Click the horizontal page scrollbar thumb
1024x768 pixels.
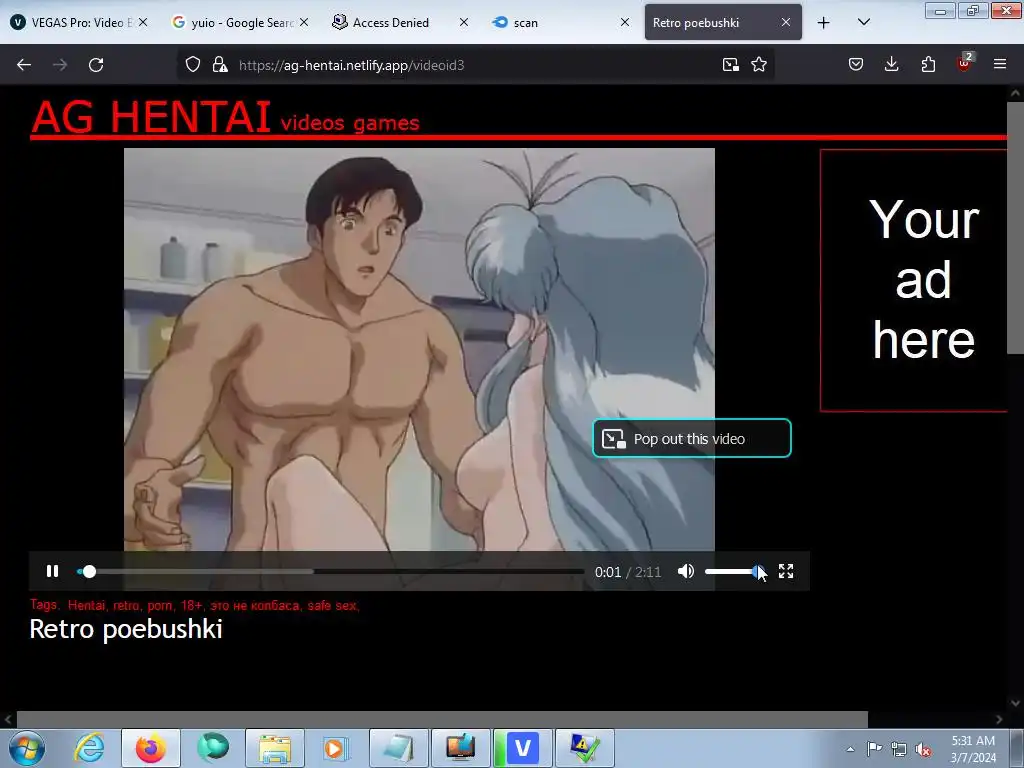[x=442, y=719]
